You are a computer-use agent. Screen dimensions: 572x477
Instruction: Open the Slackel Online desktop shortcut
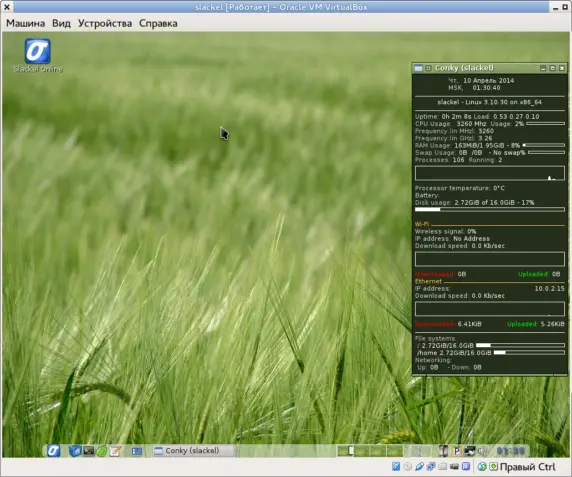(x=38, y=55)
